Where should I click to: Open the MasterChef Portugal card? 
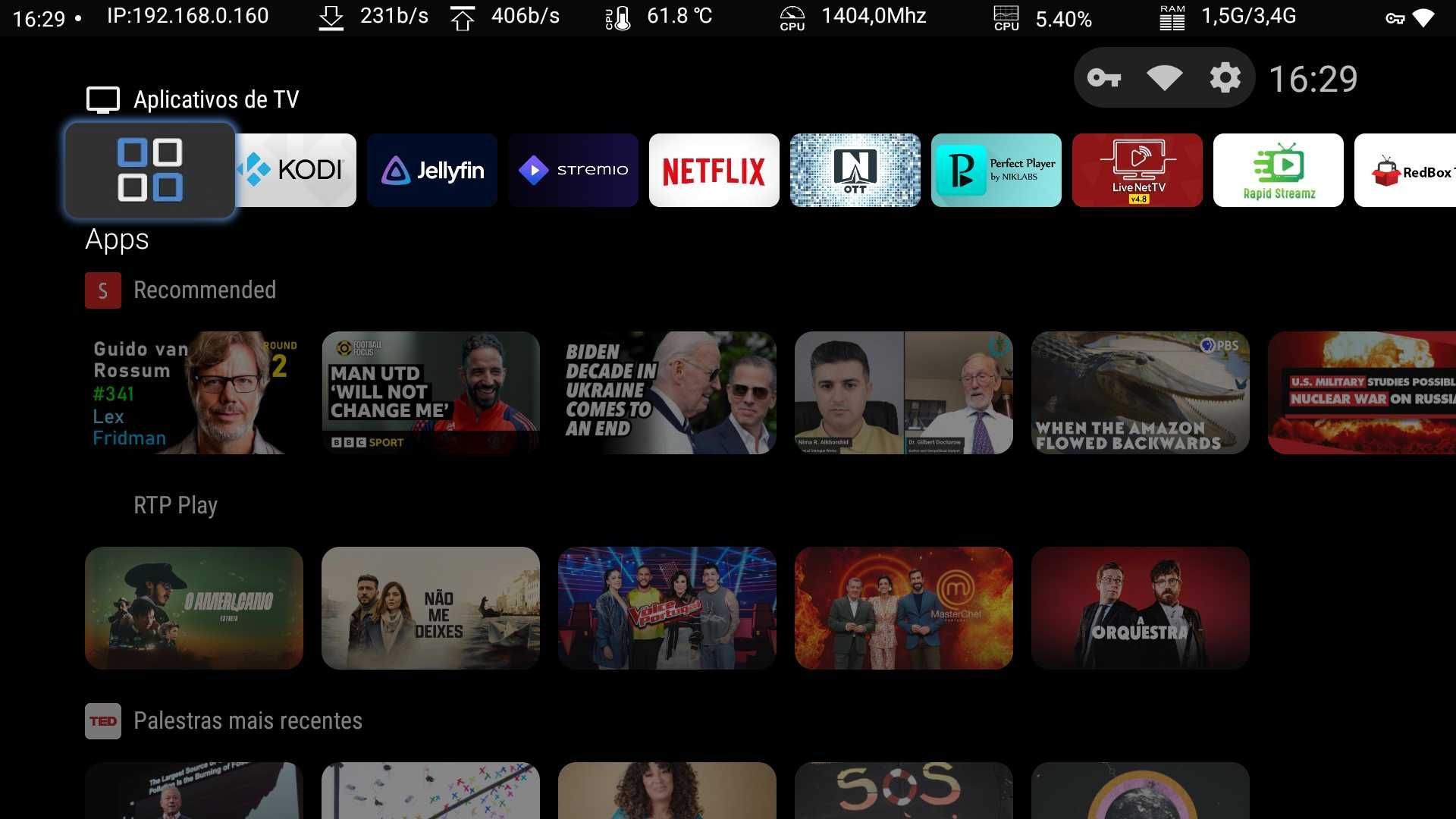click(x=904, y=608)
